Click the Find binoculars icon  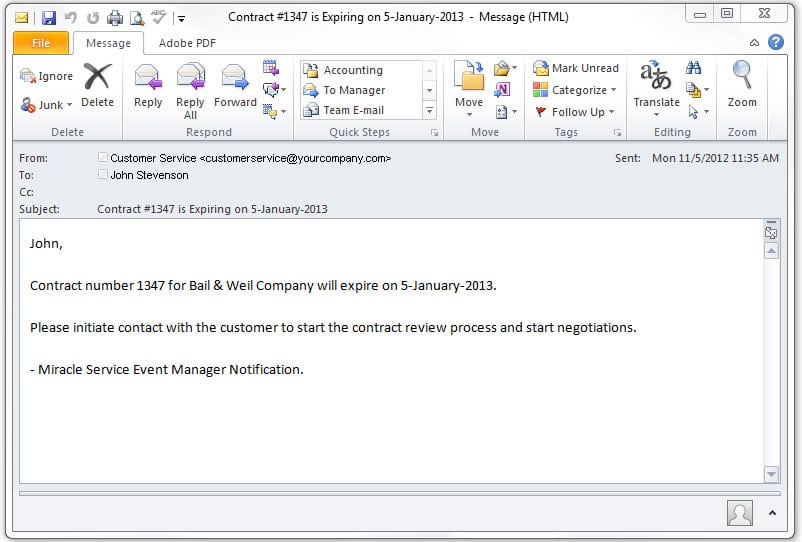[694, 67]
